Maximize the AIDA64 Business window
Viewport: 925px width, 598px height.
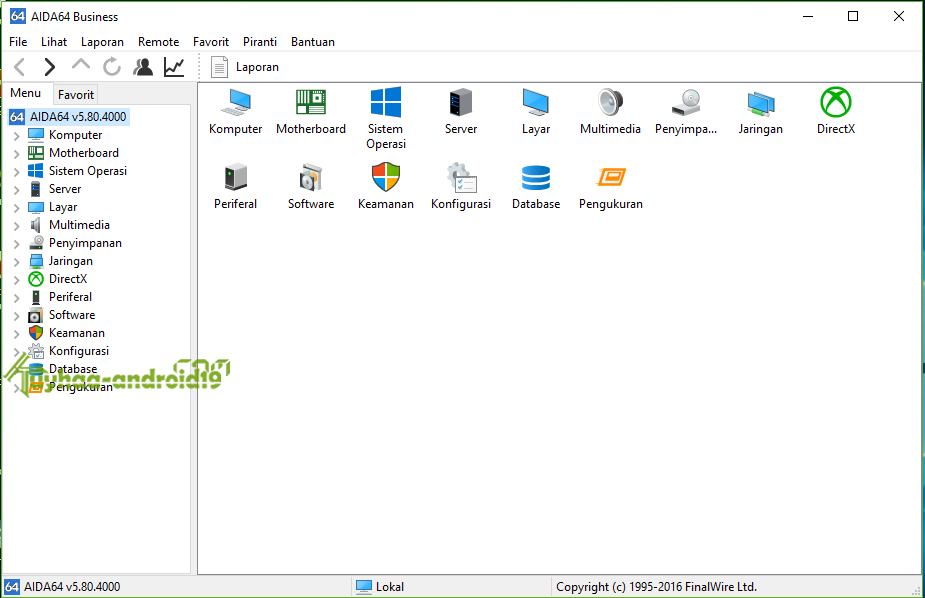pos(853,16)
